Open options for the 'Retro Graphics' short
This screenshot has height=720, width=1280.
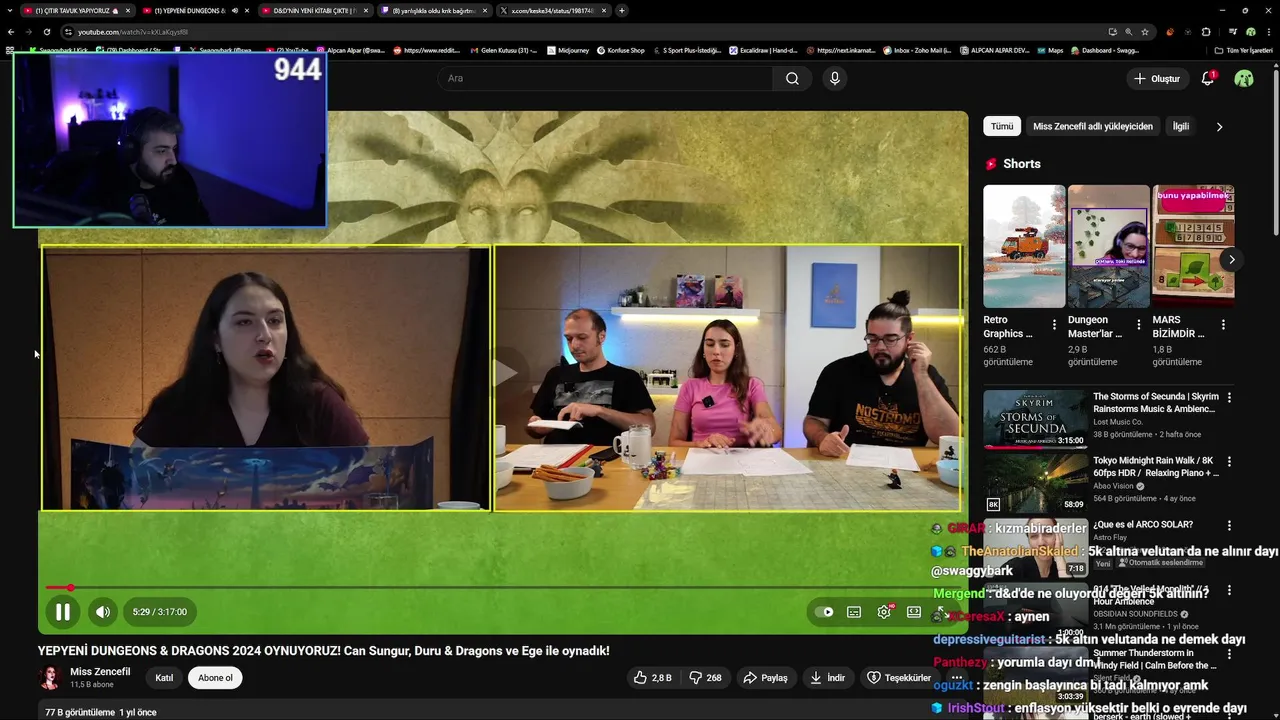pos(1054,325)
